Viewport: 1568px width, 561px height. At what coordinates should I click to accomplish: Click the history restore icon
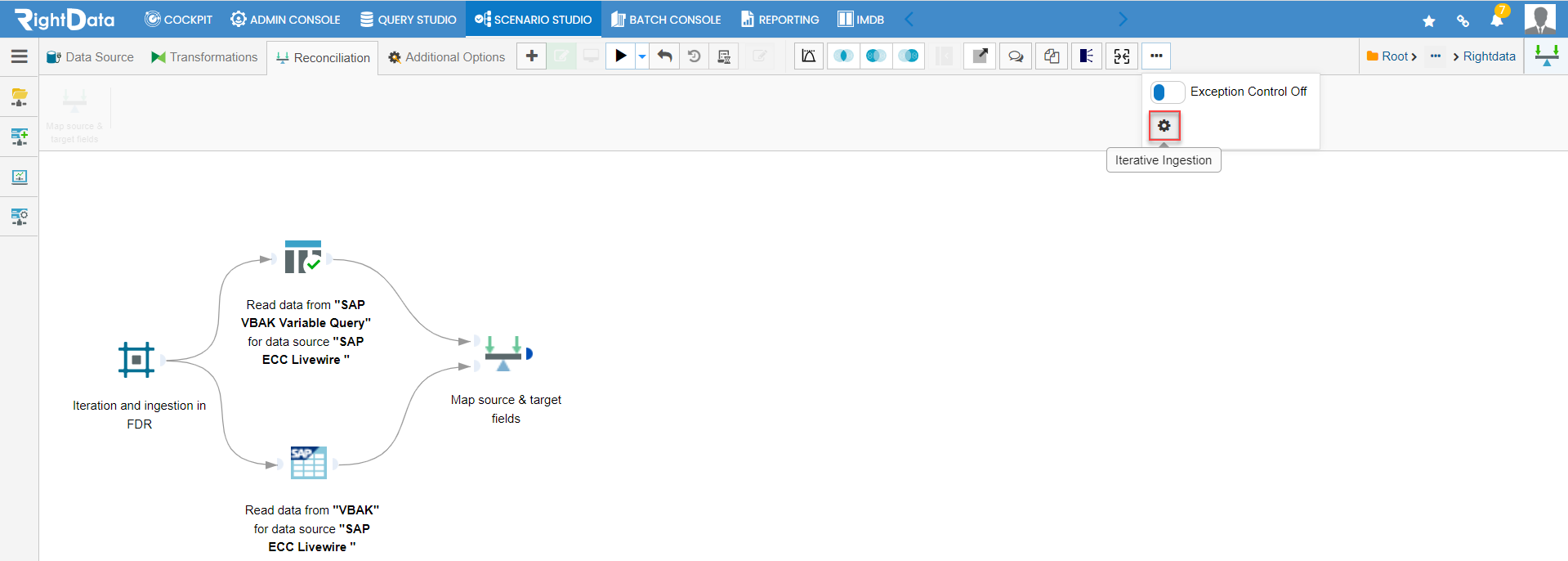[695, 56]
